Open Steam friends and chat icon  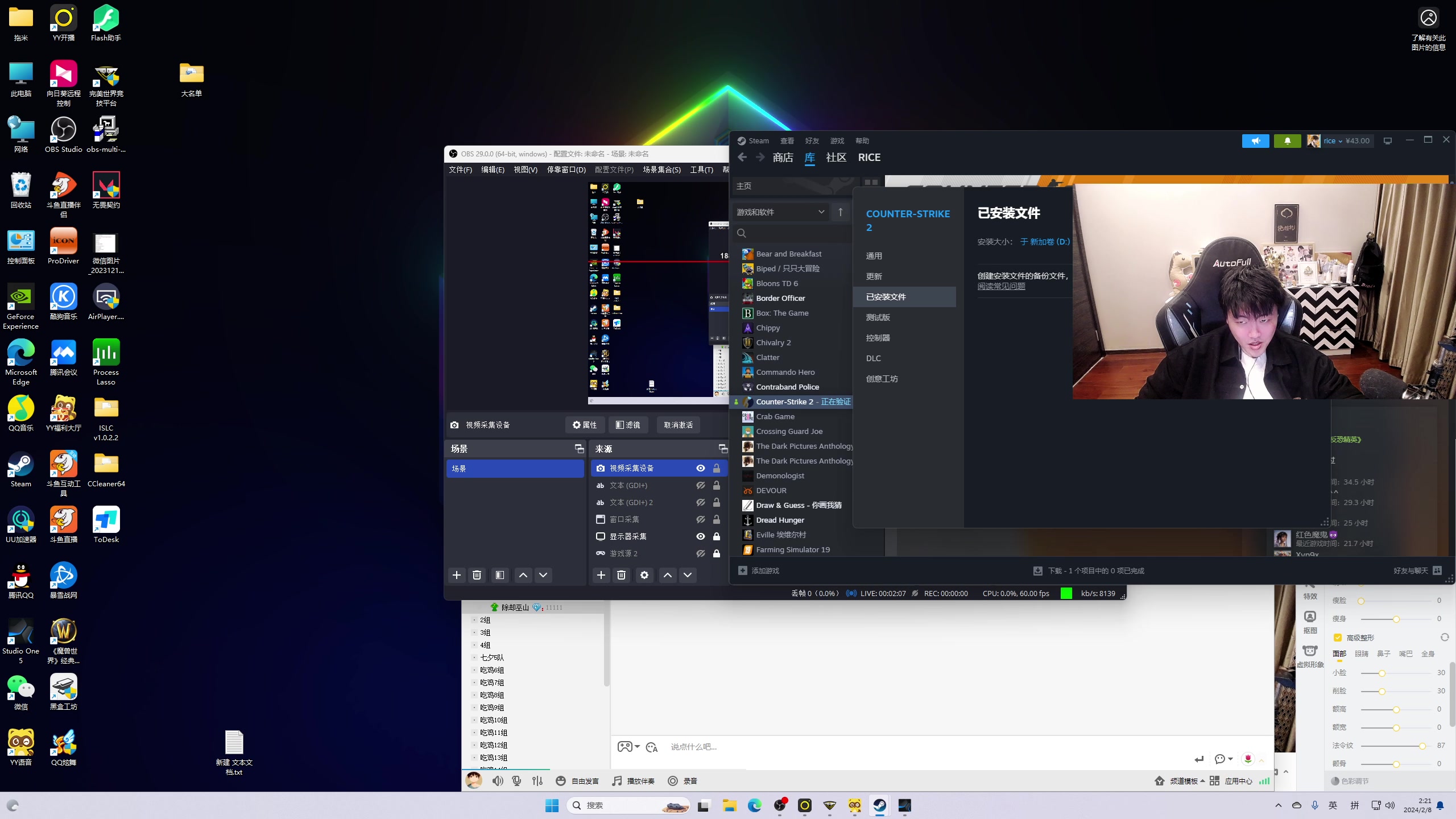(1437, 570)
